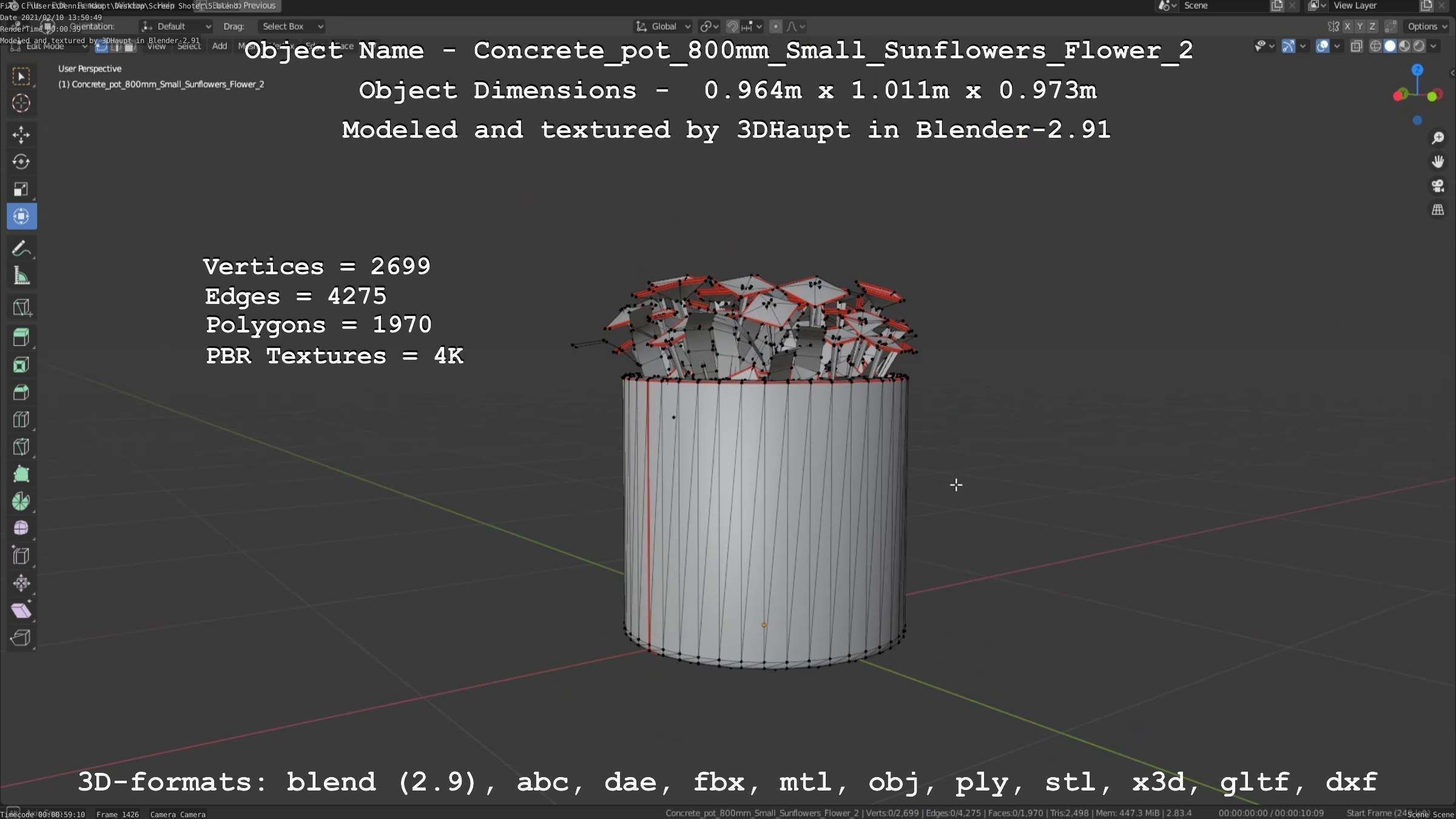The image size is (1456, 819).
Task: Toggle snapping magnet
Action: point(732,27)
